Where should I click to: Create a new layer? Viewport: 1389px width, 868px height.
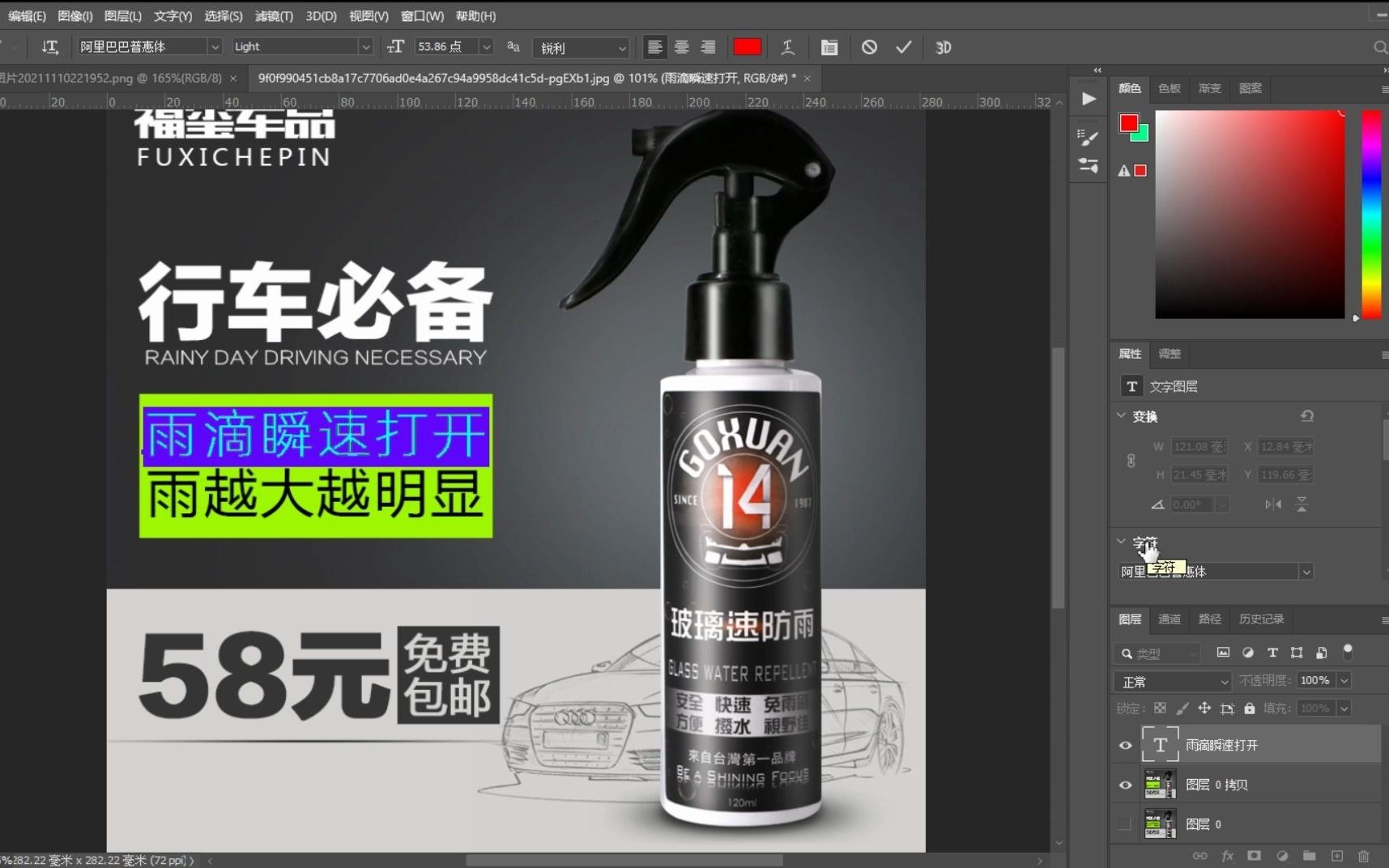[1336, 856]
